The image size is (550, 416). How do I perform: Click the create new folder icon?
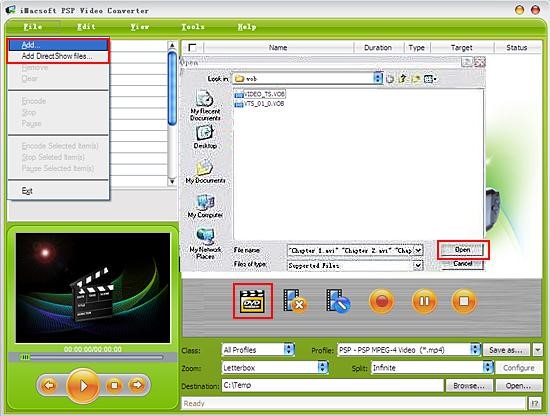(416, 79)
